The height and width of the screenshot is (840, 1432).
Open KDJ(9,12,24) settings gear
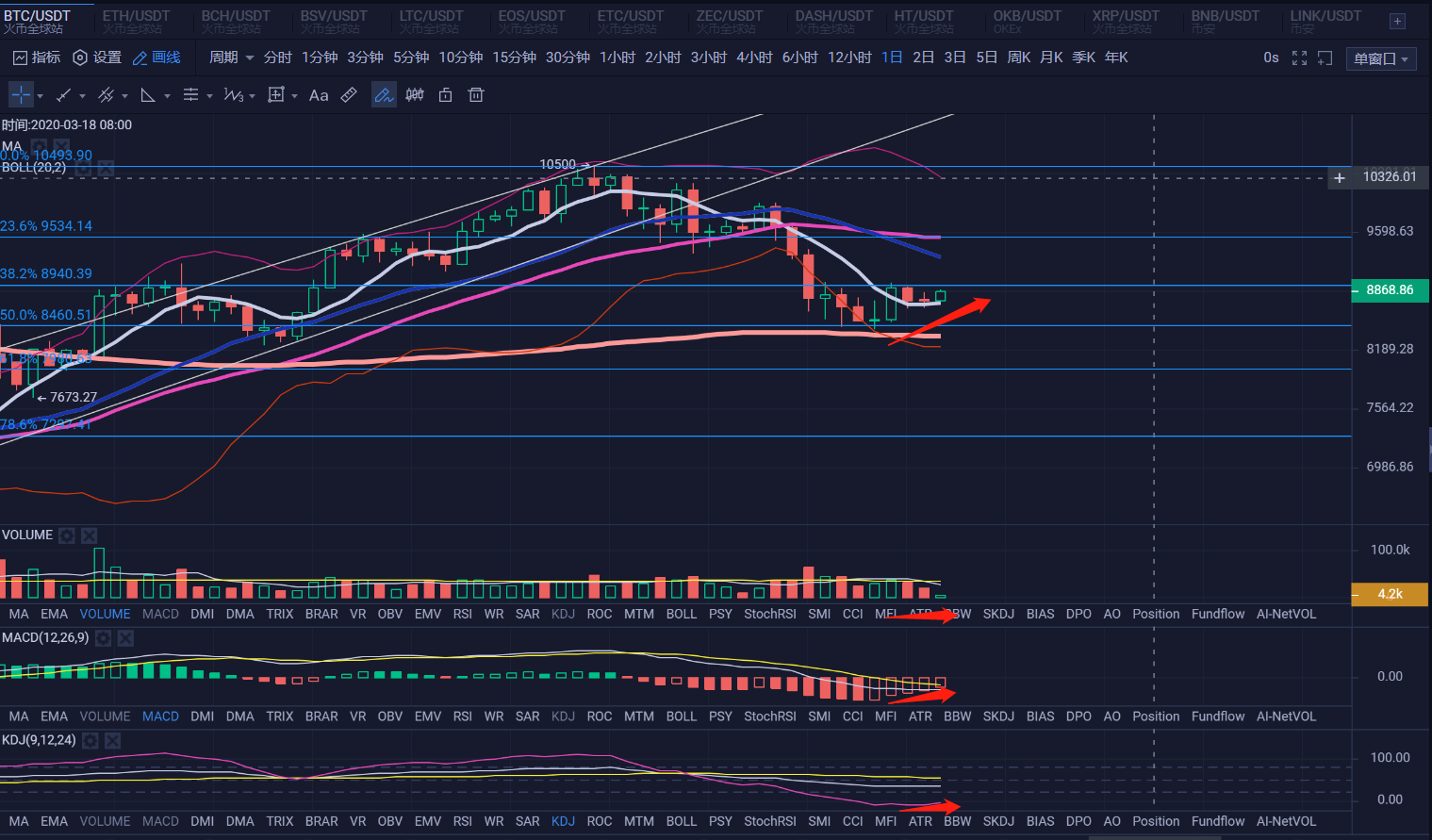pos(91,741)
